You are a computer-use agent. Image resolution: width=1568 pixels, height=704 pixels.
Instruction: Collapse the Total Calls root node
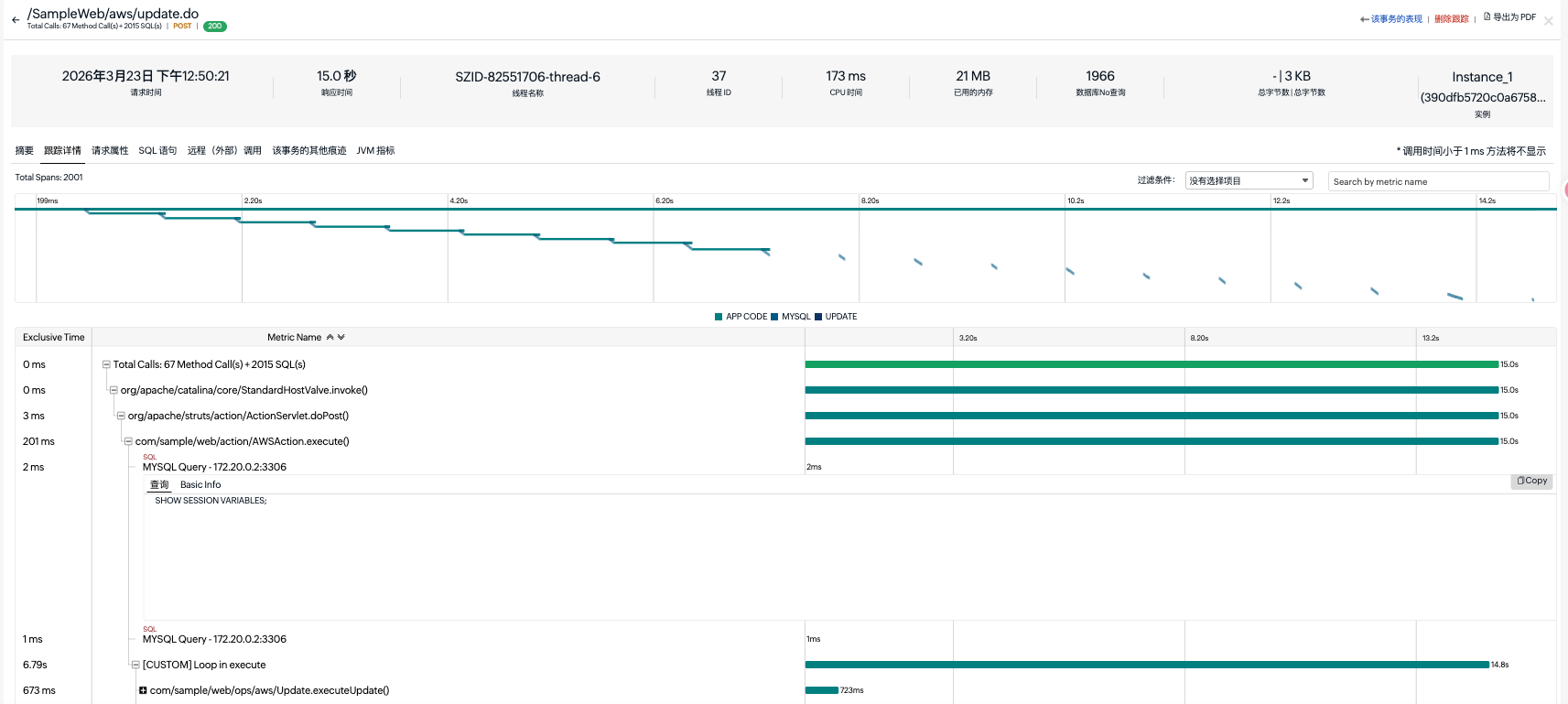106,364
